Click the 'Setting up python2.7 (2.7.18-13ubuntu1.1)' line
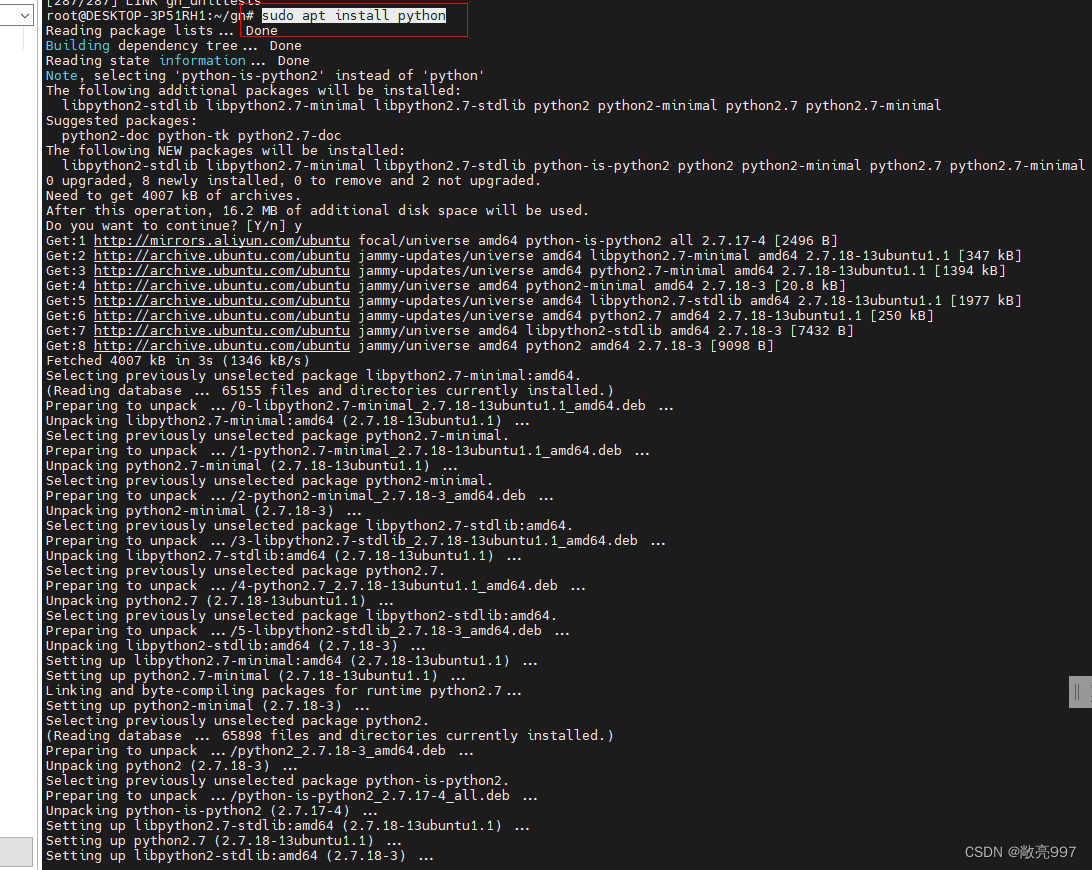The height and width of the screenshot is (870, 1092). tap(223, 841)
